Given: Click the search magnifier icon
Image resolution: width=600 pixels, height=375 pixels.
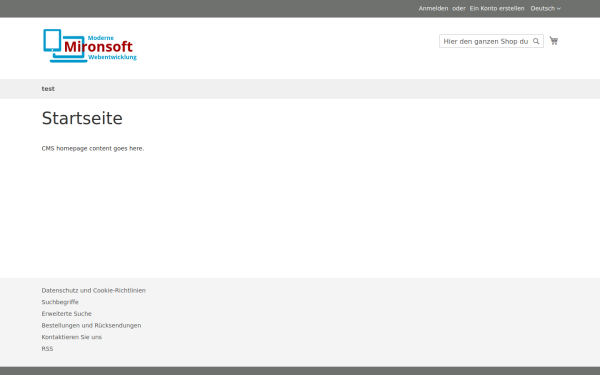Looking at the screenshot, I should pyautogui.click(x=536, y=41).
